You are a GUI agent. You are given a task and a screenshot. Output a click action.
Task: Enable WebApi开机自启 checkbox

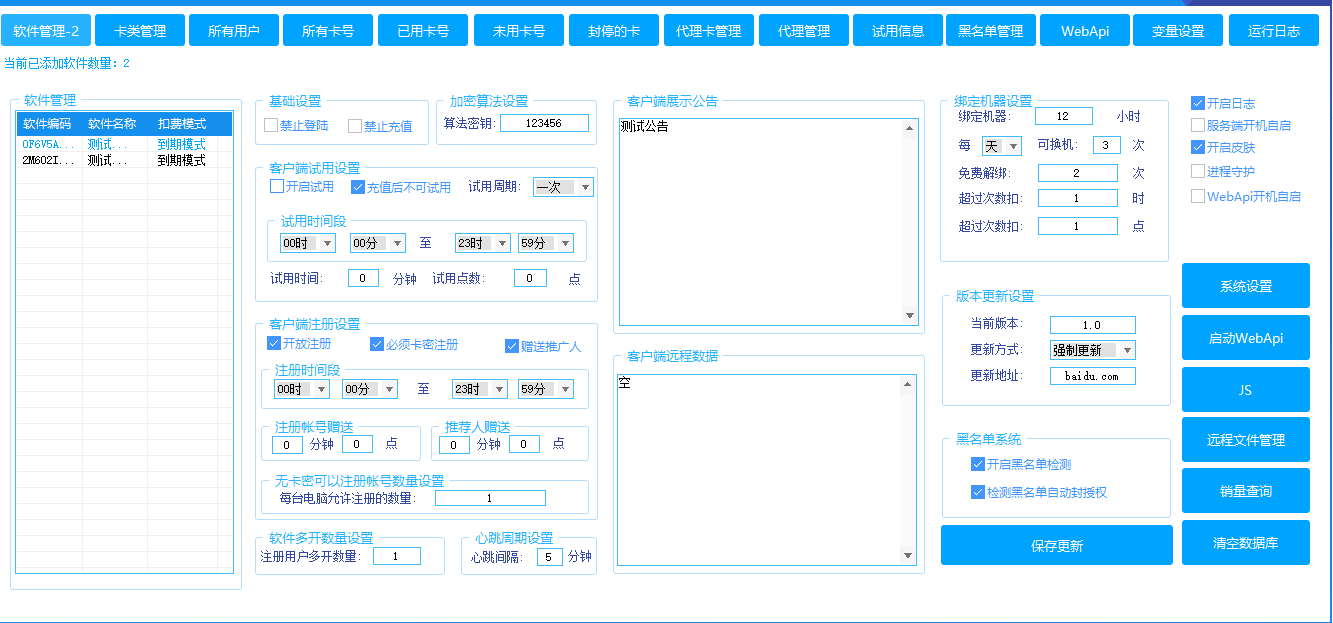click(x=1246, y=196)
